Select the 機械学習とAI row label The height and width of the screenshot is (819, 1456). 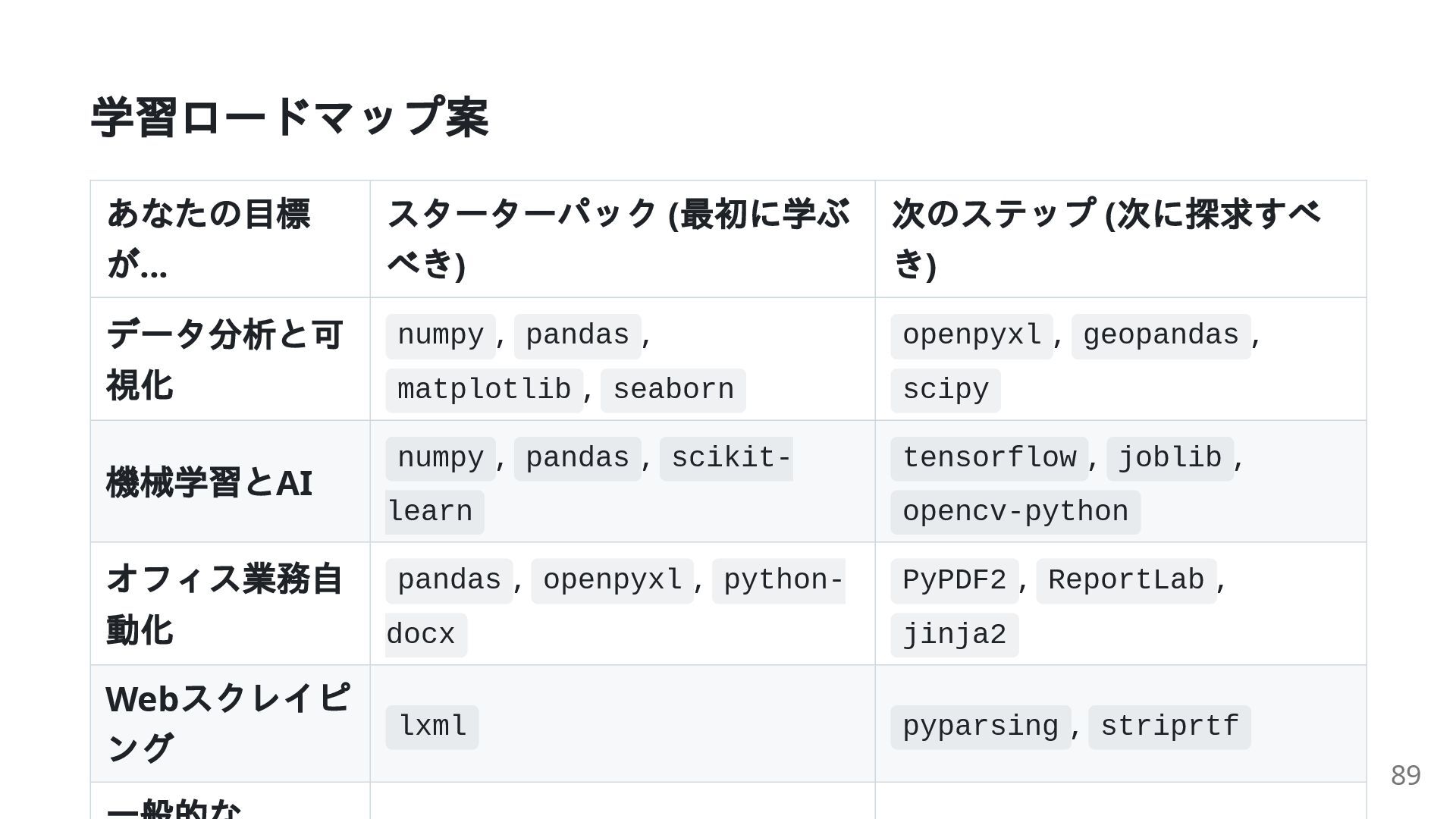pos(209,482)
